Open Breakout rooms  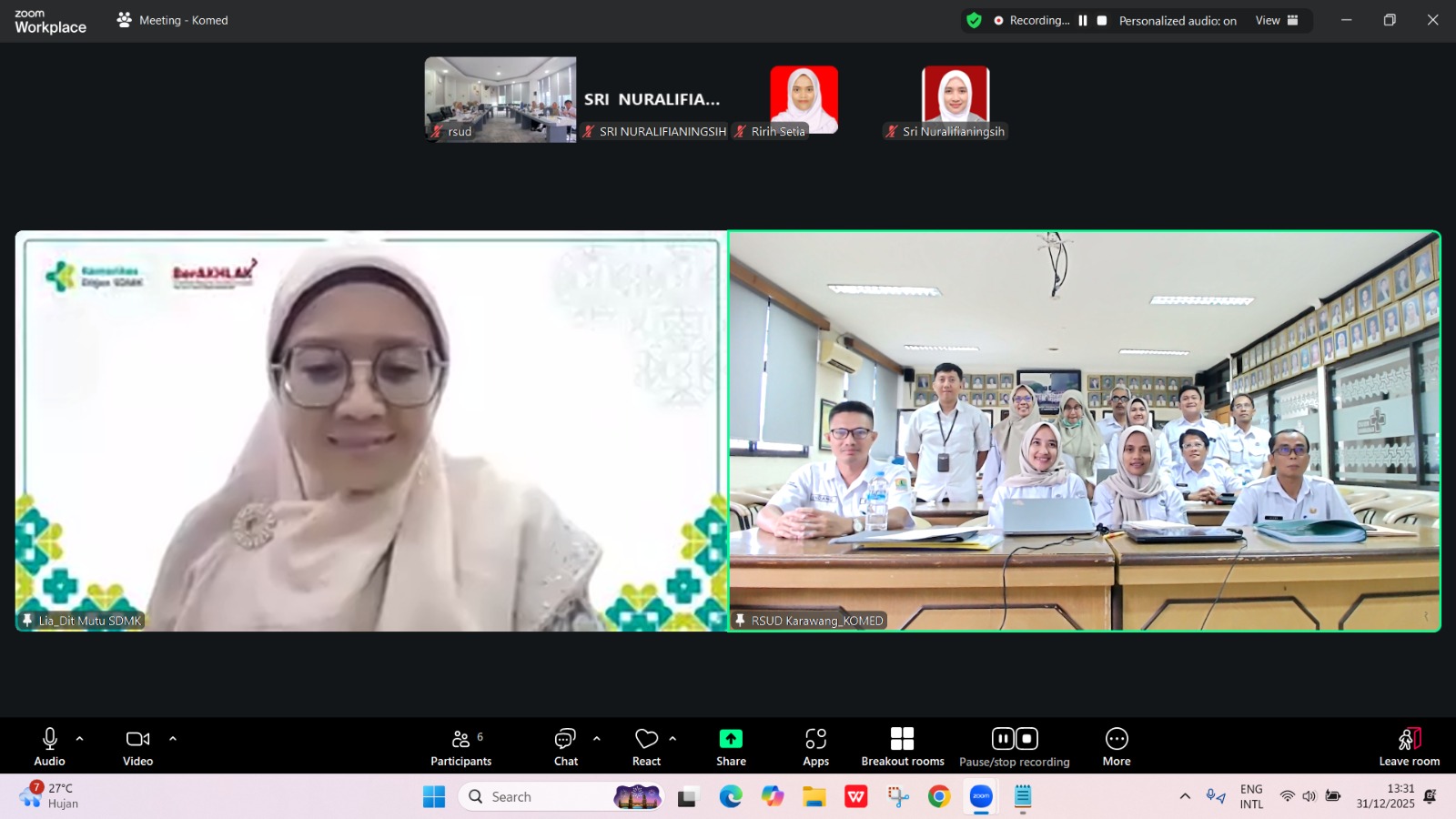click(902, 746)
